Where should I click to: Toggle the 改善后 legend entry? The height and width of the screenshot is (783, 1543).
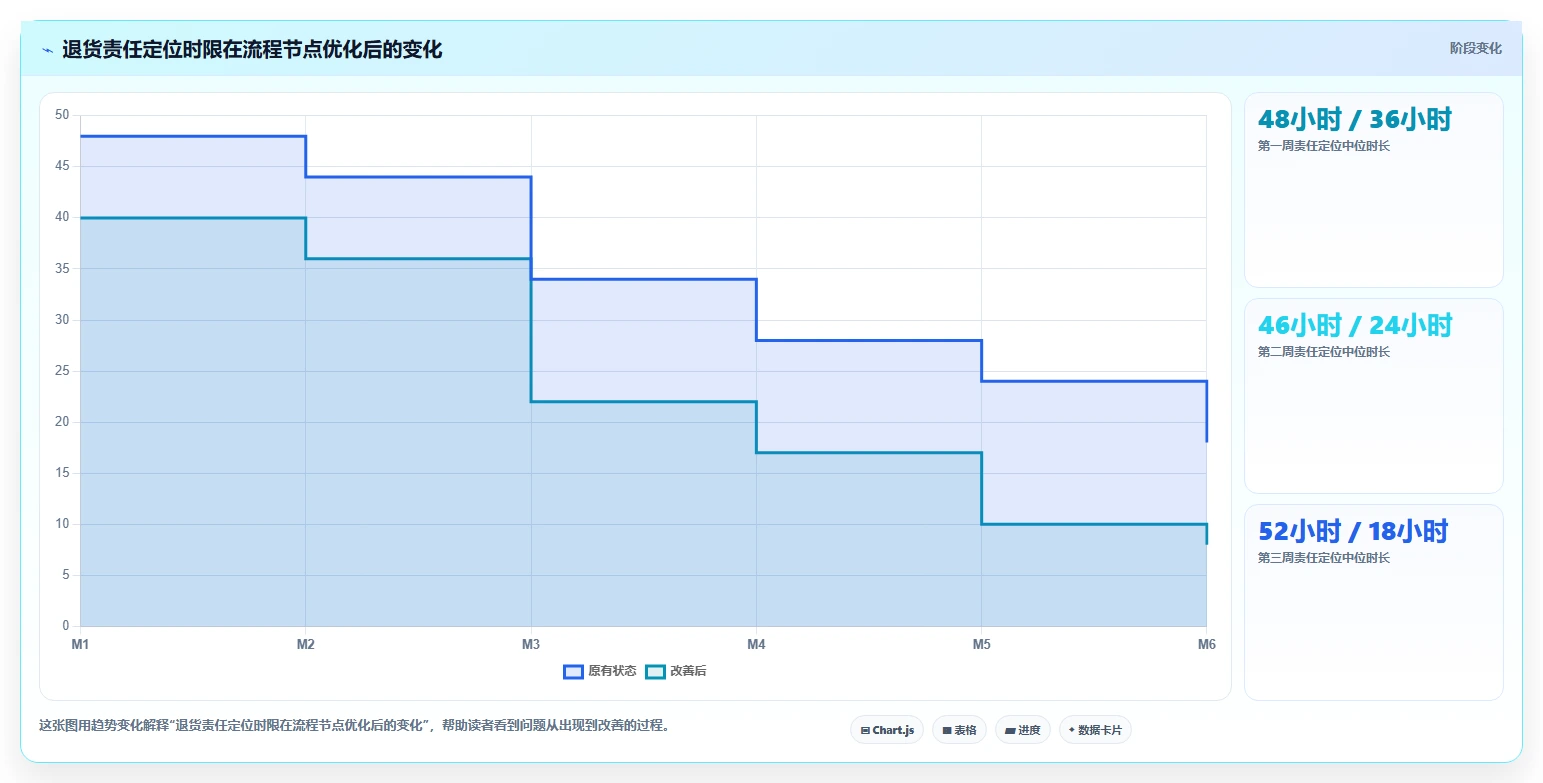pyautogui.click(x=676, y=671)
